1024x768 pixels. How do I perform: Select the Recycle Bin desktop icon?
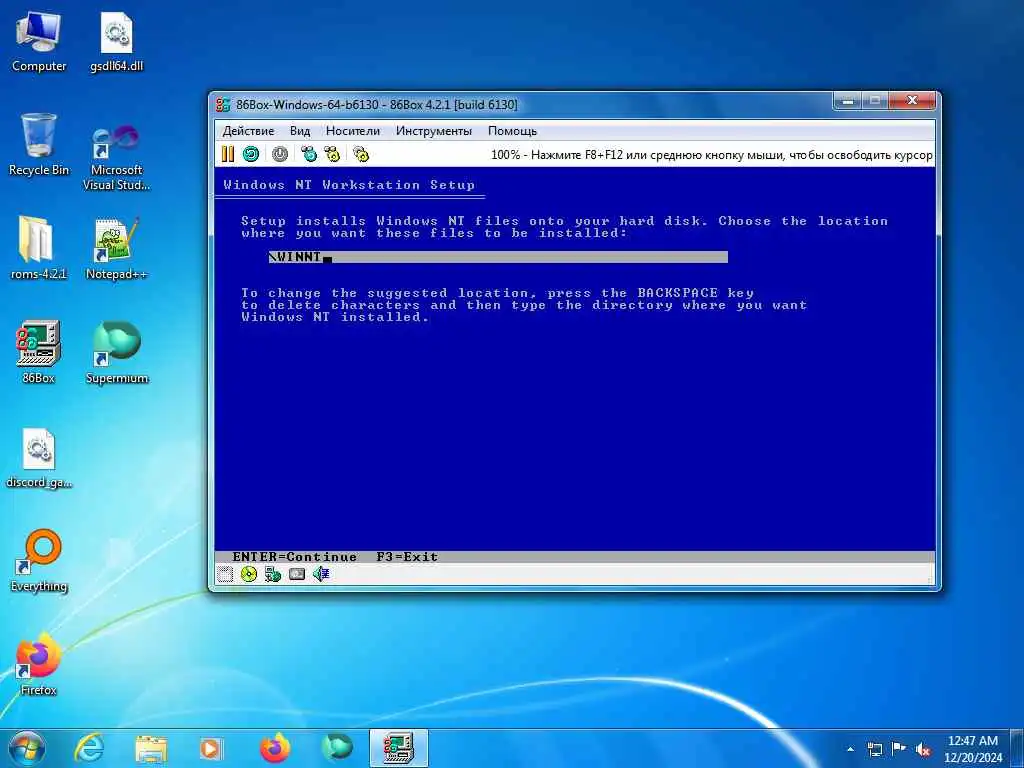[x=39, y=145]
